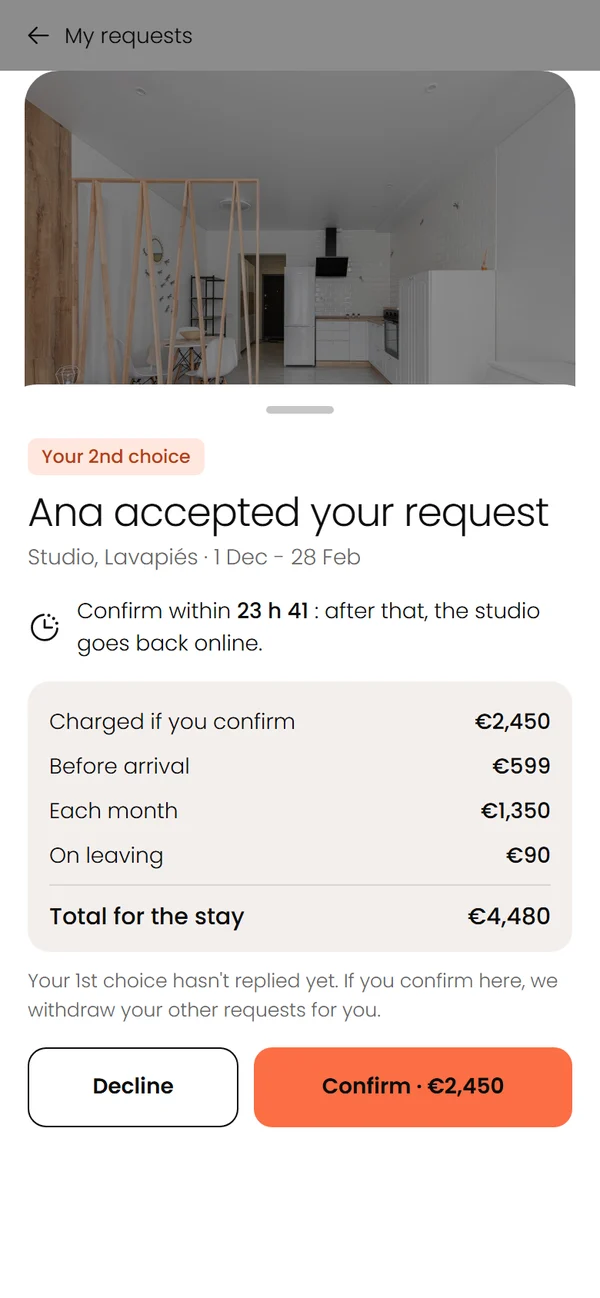Open the studio apartment photo

(300, 228)
